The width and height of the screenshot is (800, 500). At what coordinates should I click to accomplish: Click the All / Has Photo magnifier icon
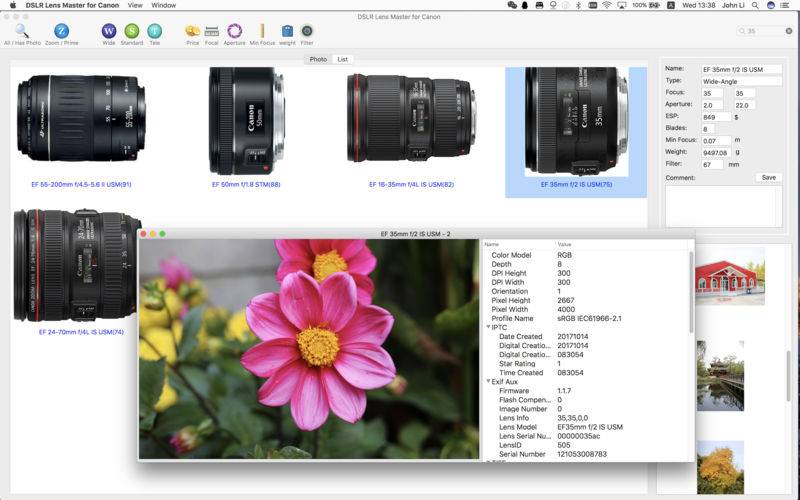pyautogui.click(x=22, y=31)
